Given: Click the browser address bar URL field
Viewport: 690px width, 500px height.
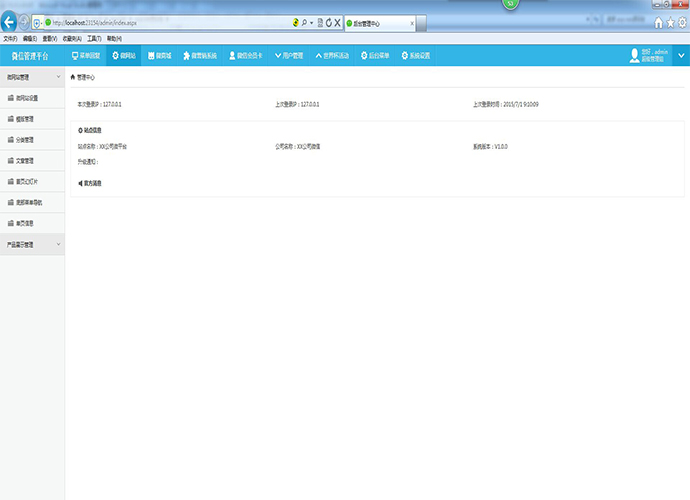Looking at the screenshot, I should [x=160, y=21].
